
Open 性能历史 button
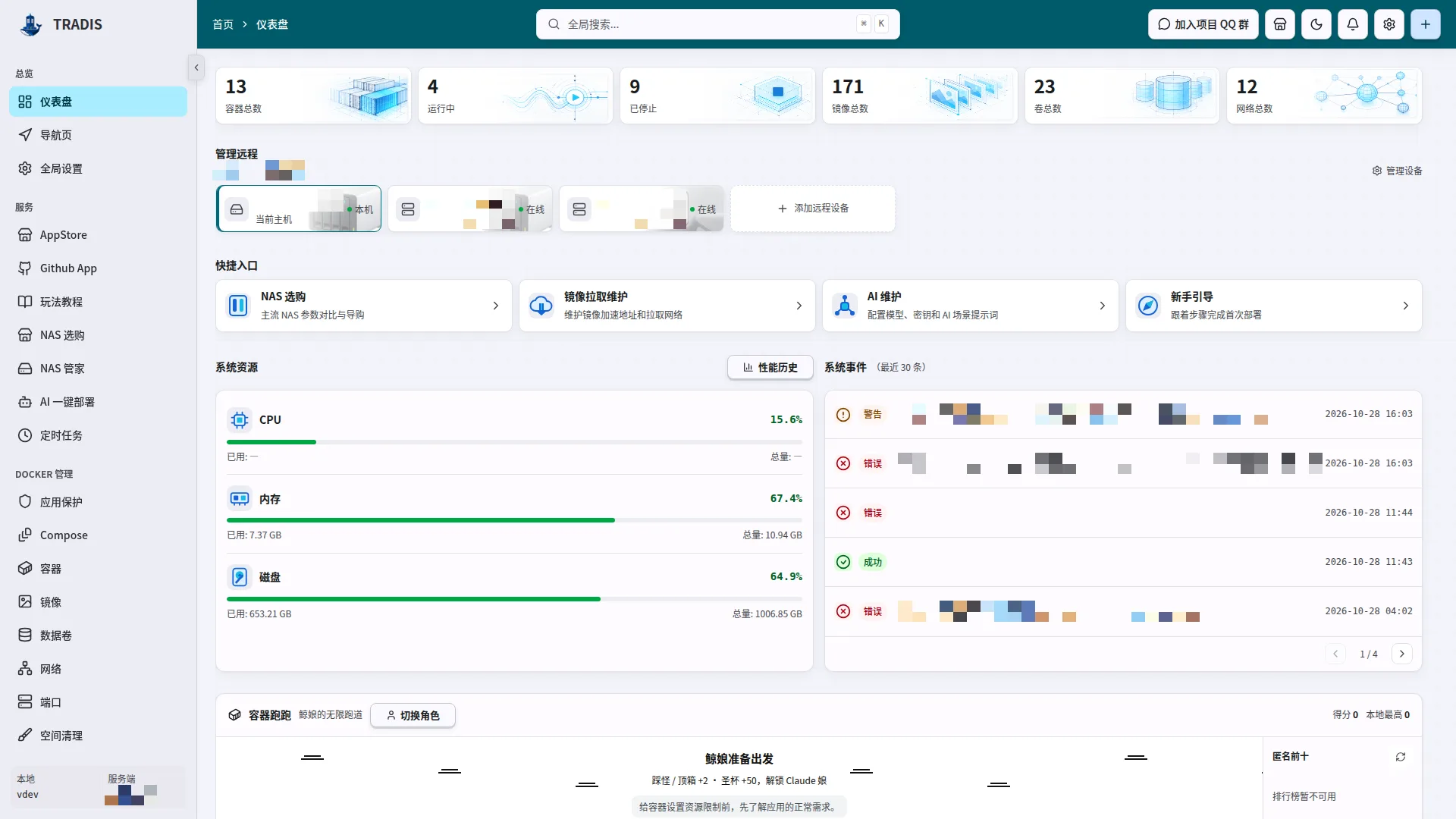pyautogui.click(x=770, y=367)
